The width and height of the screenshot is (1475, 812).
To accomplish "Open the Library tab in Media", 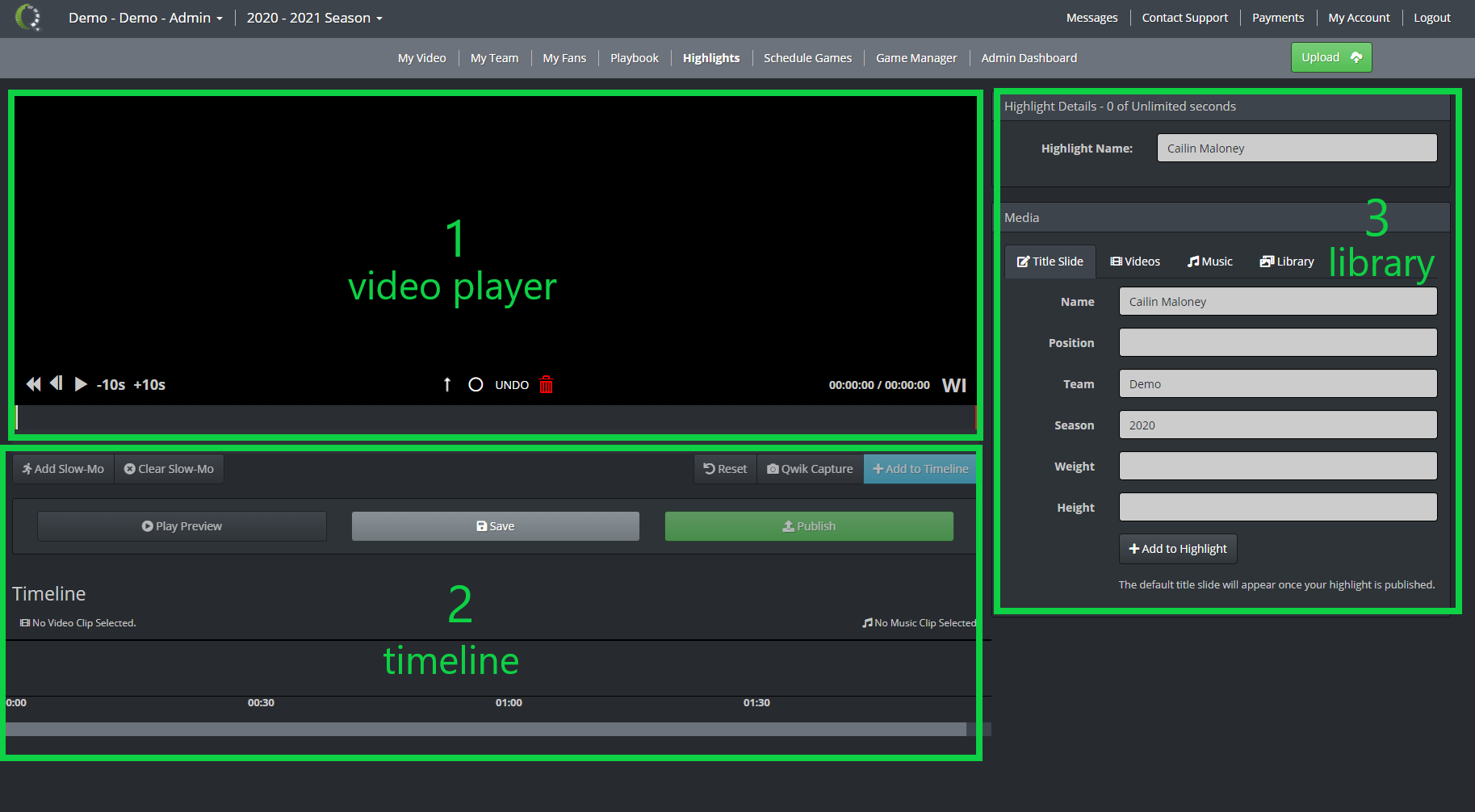I will coord(1286,261).
